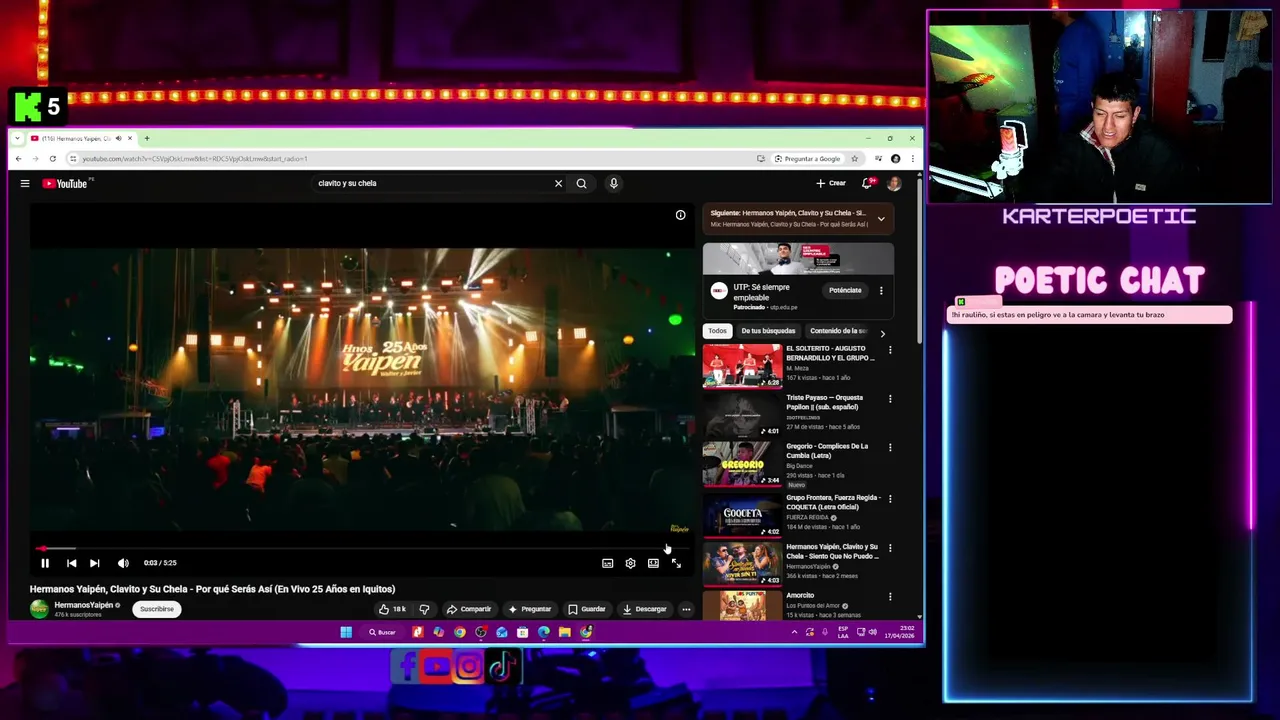Open options for Gregorio video

click(890, 448)
